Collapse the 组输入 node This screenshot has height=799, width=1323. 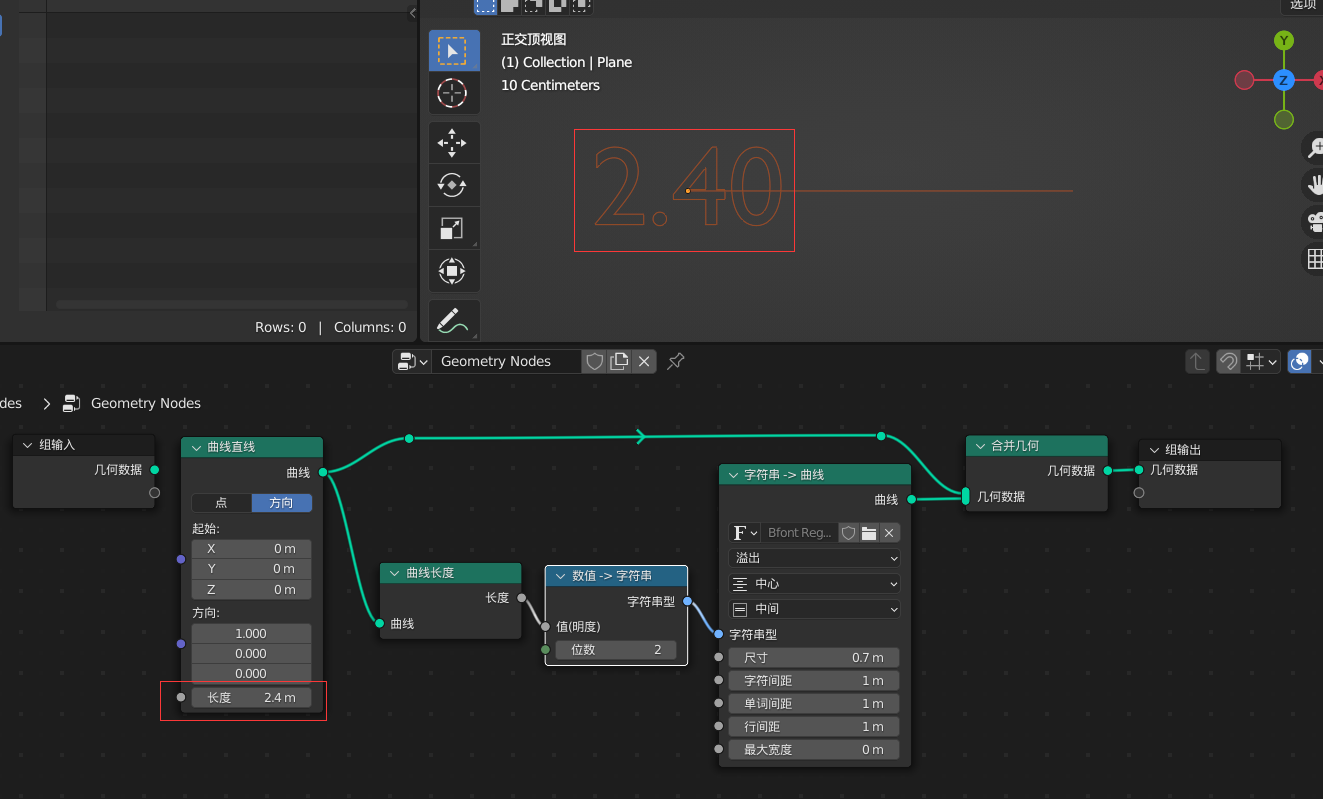[28, 445]
